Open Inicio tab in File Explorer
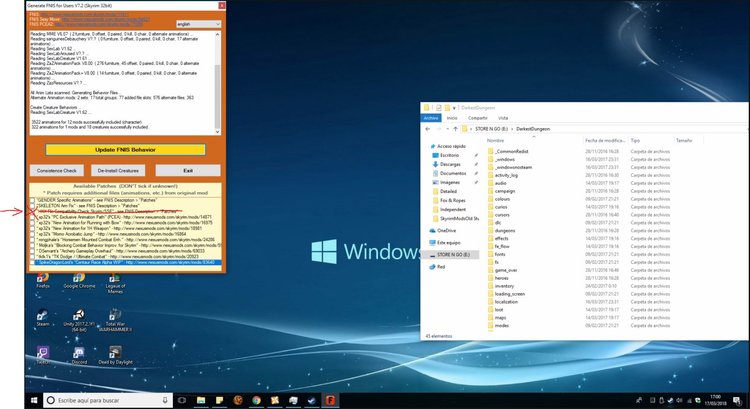The image size is (750, 409). click(x=452, y=118)
